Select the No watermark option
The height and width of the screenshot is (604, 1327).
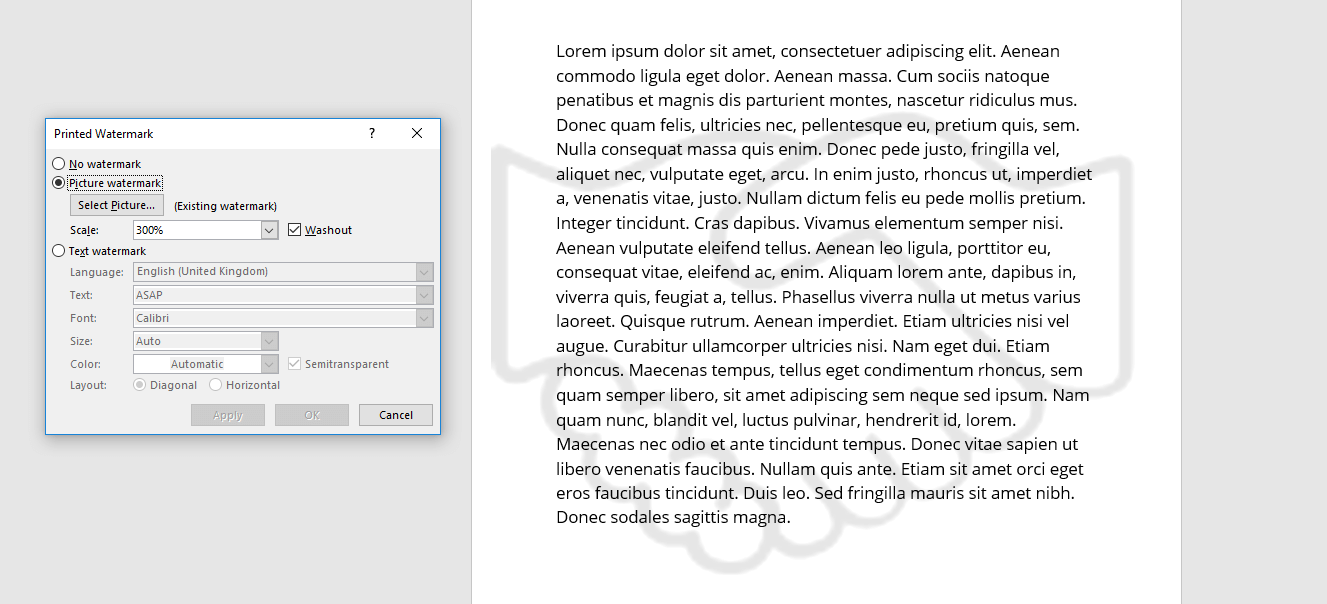[58, 164]
